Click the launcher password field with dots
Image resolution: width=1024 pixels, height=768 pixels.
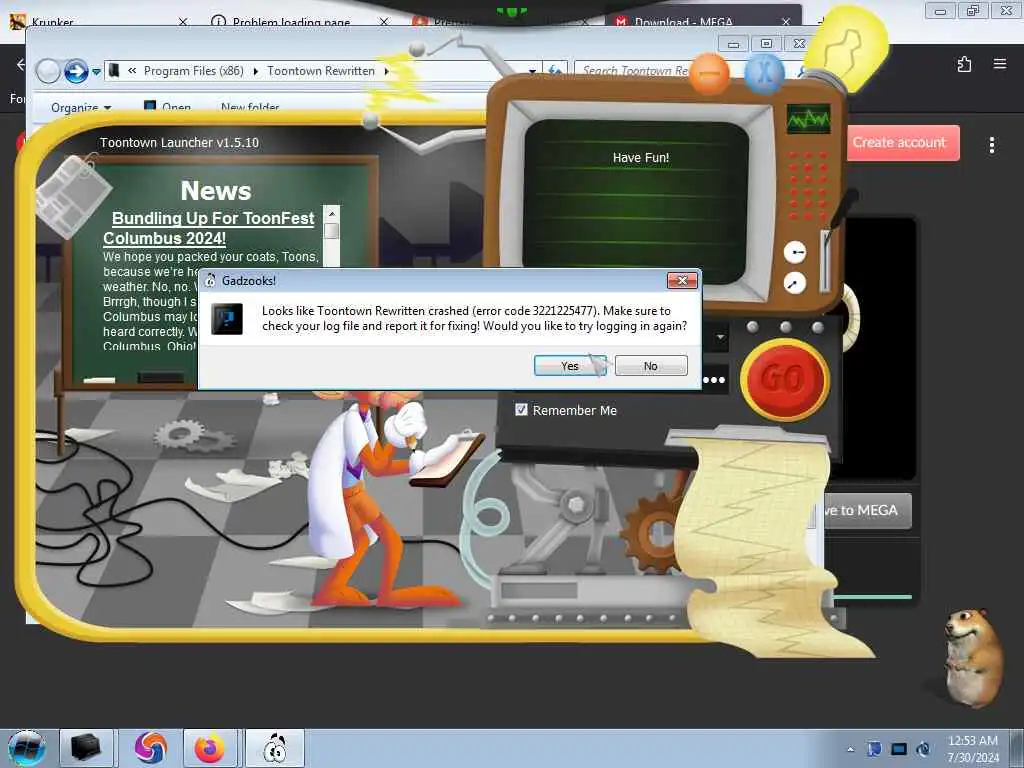[714, 379]
